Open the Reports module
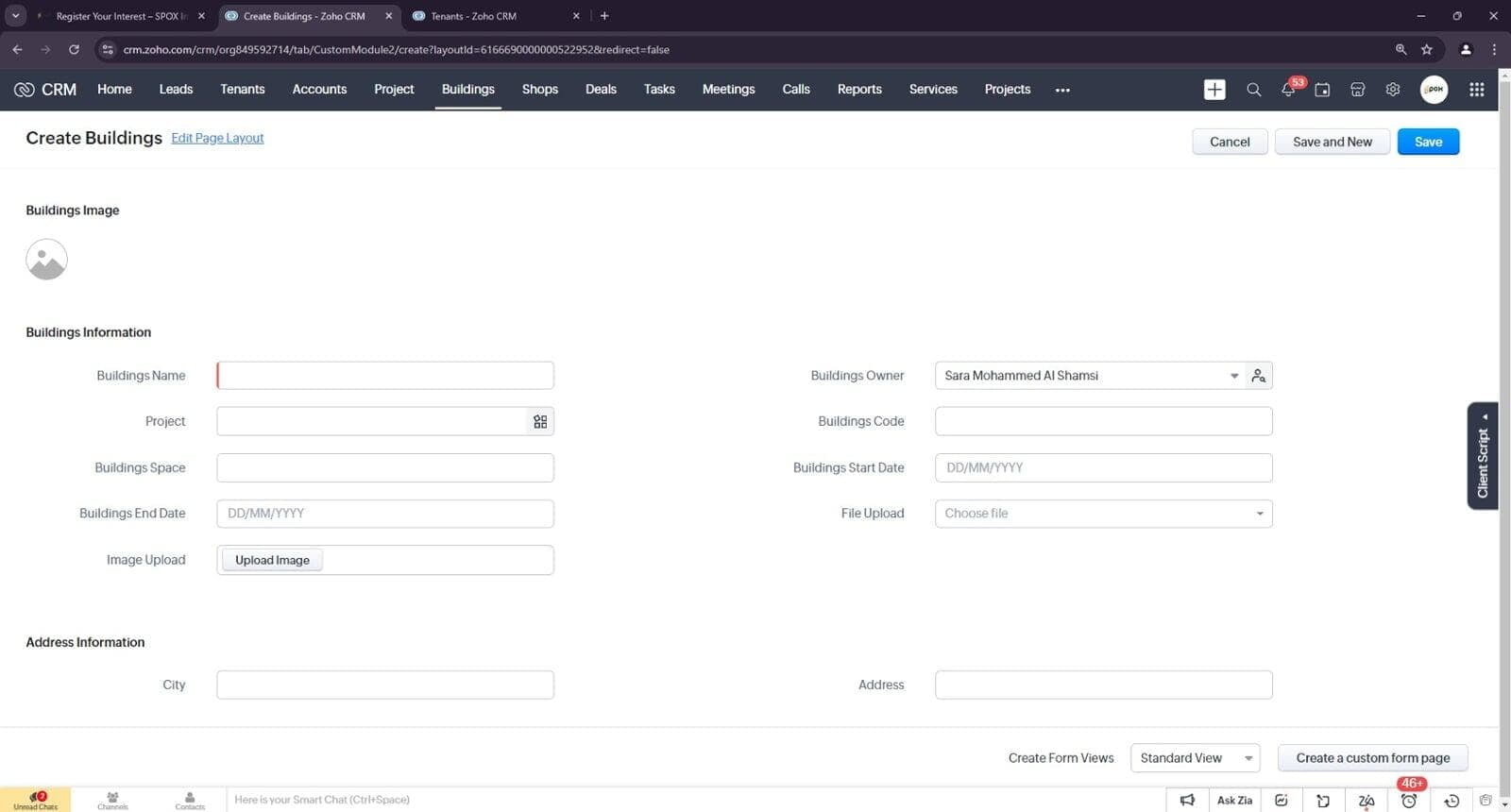This screenshot has width=1511, height=812. [x=859, y=89]
